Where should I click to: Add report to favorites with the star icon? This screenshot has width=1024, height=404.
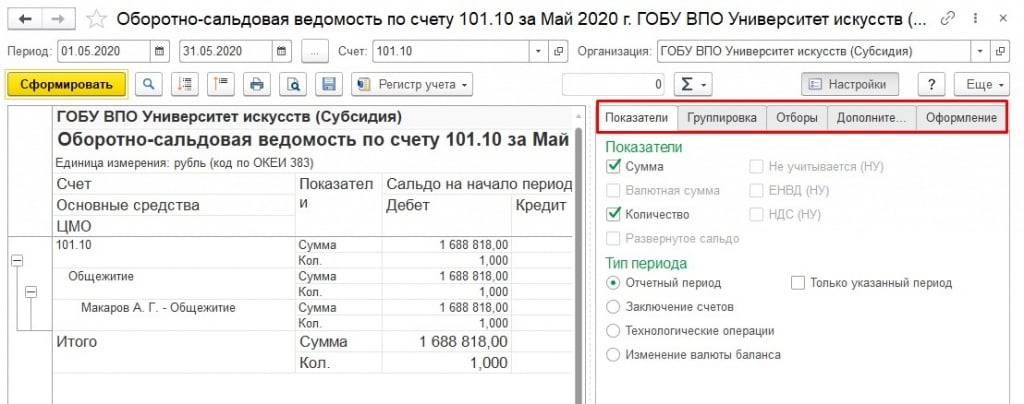coord(96,19)
